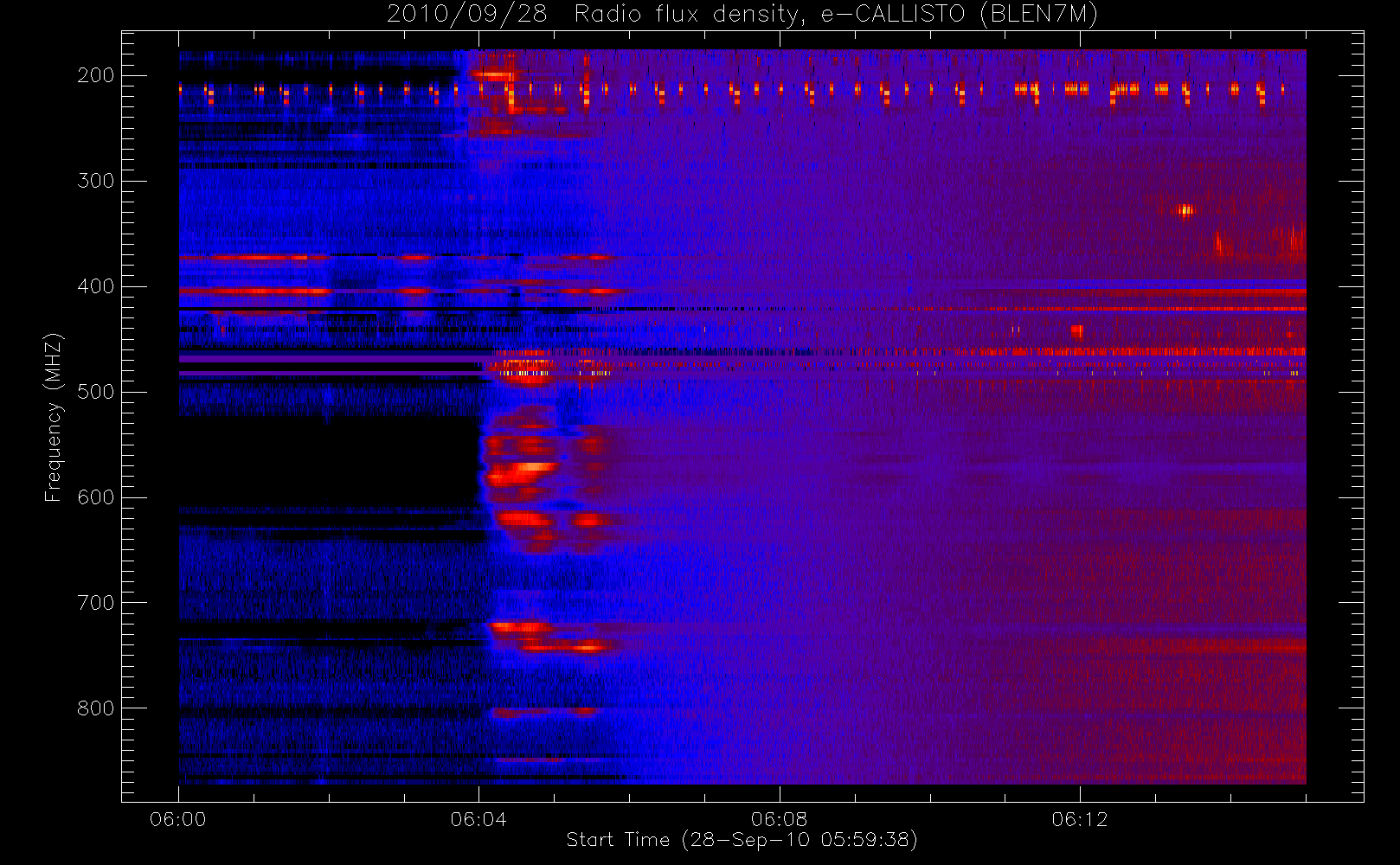Select the '600' frequency axis label
Viewport: 1400px width, 865px height.
[95, 497]
